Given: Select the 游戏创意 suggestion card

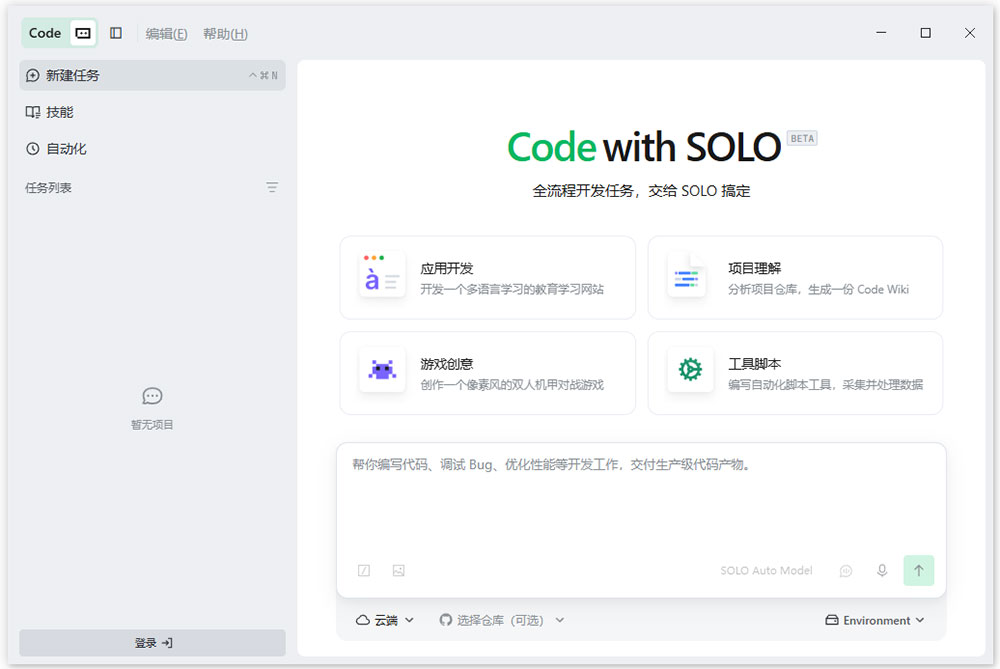Looking at the screenshot, I should [x=487, y=373].
